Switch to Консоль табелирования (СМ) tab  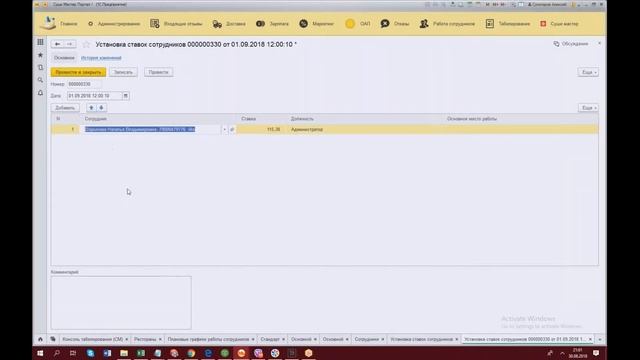pyautogui.click(x=93, y=339)
